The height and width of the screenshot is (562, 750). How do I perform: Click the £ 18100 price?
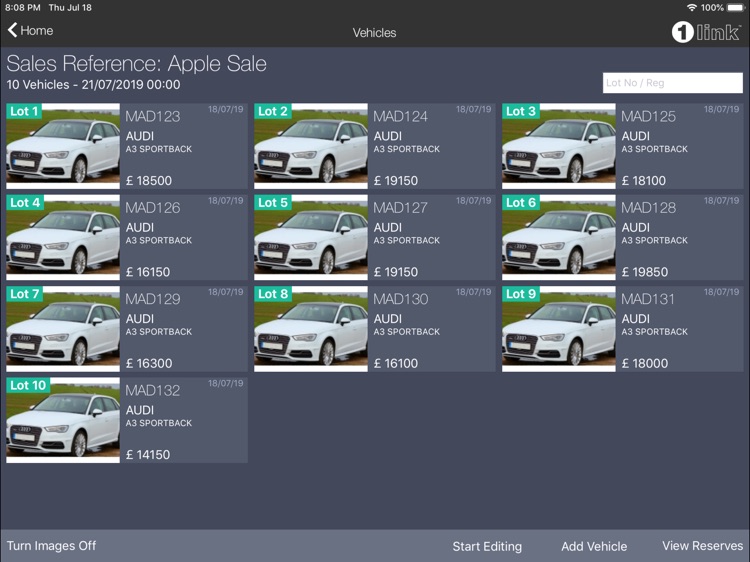click(644, 180)
